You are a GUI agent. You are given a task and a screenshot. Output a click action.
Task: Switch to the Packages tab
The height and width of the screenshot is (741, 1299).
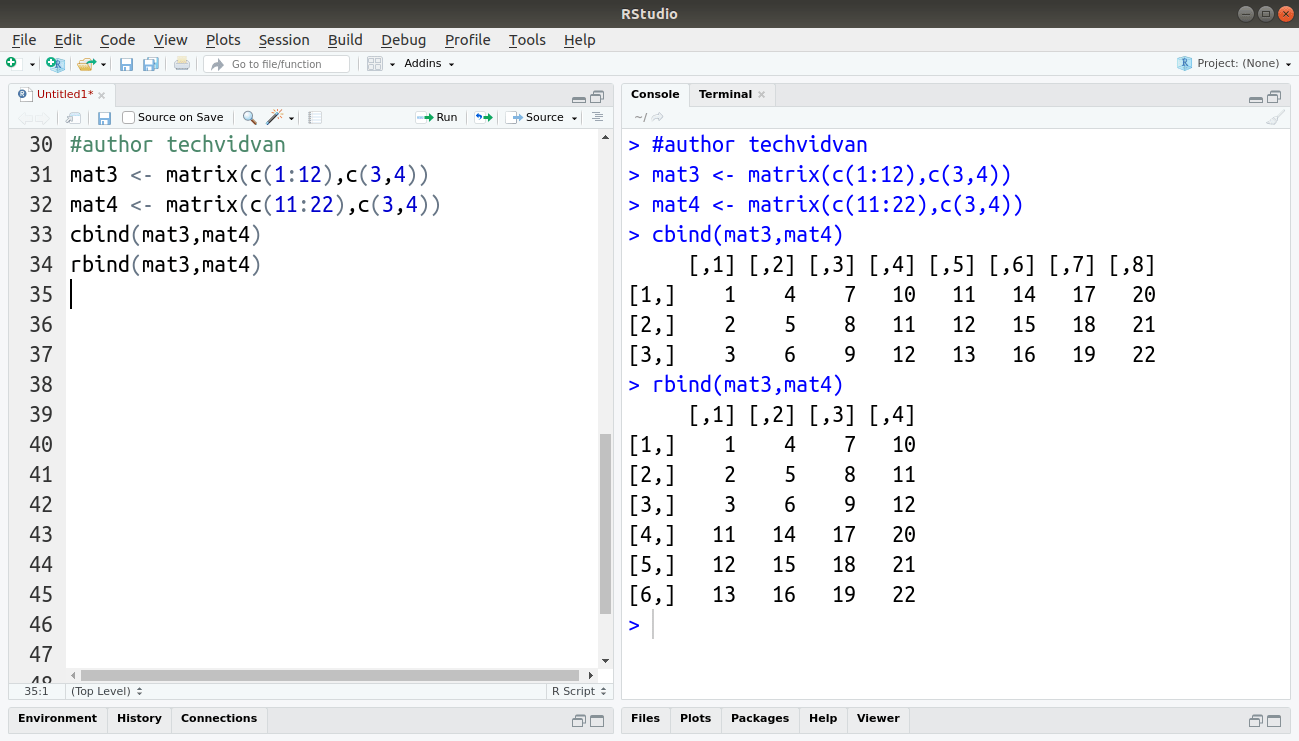point(759,718)
